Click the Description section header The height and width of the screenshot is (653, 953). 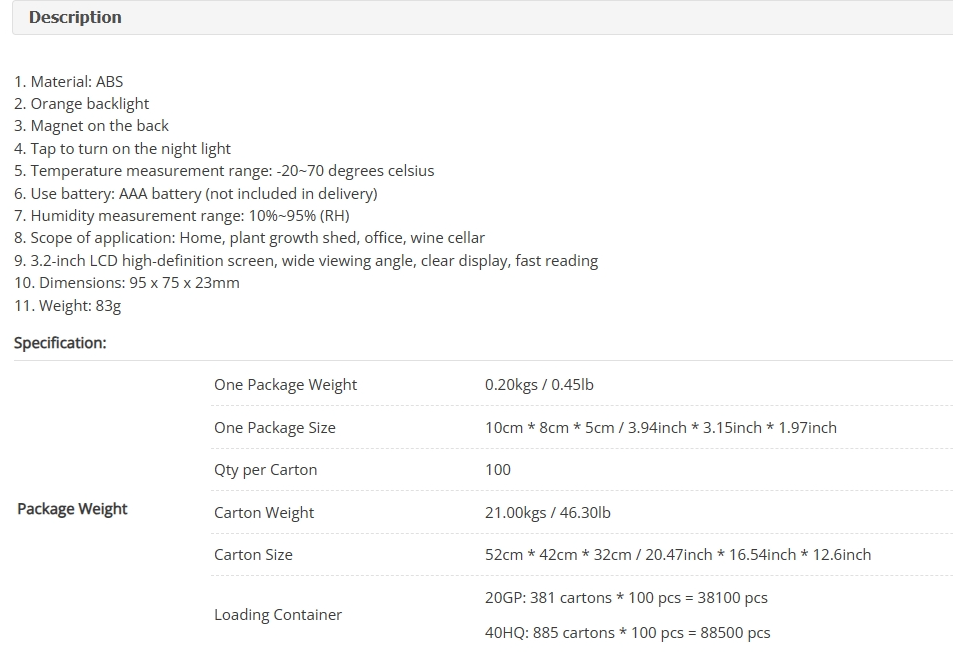point(75,17)
